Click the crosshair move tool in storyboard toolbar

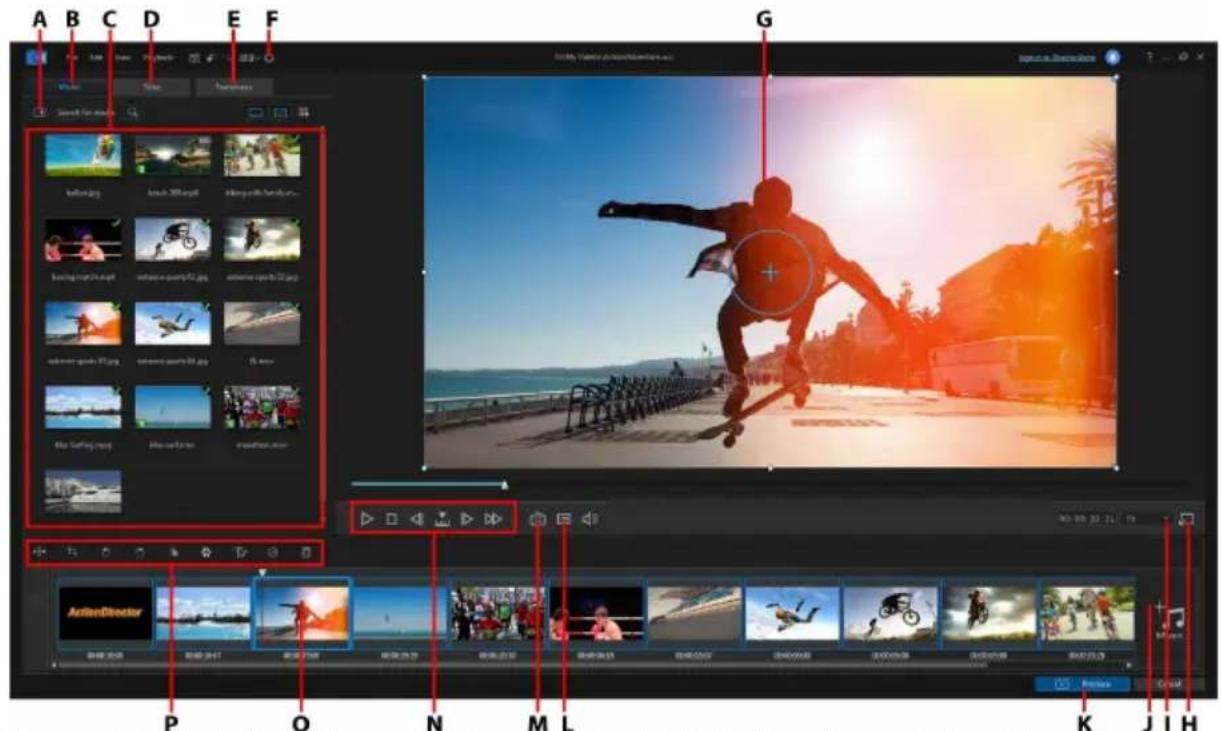pos(40,551)
